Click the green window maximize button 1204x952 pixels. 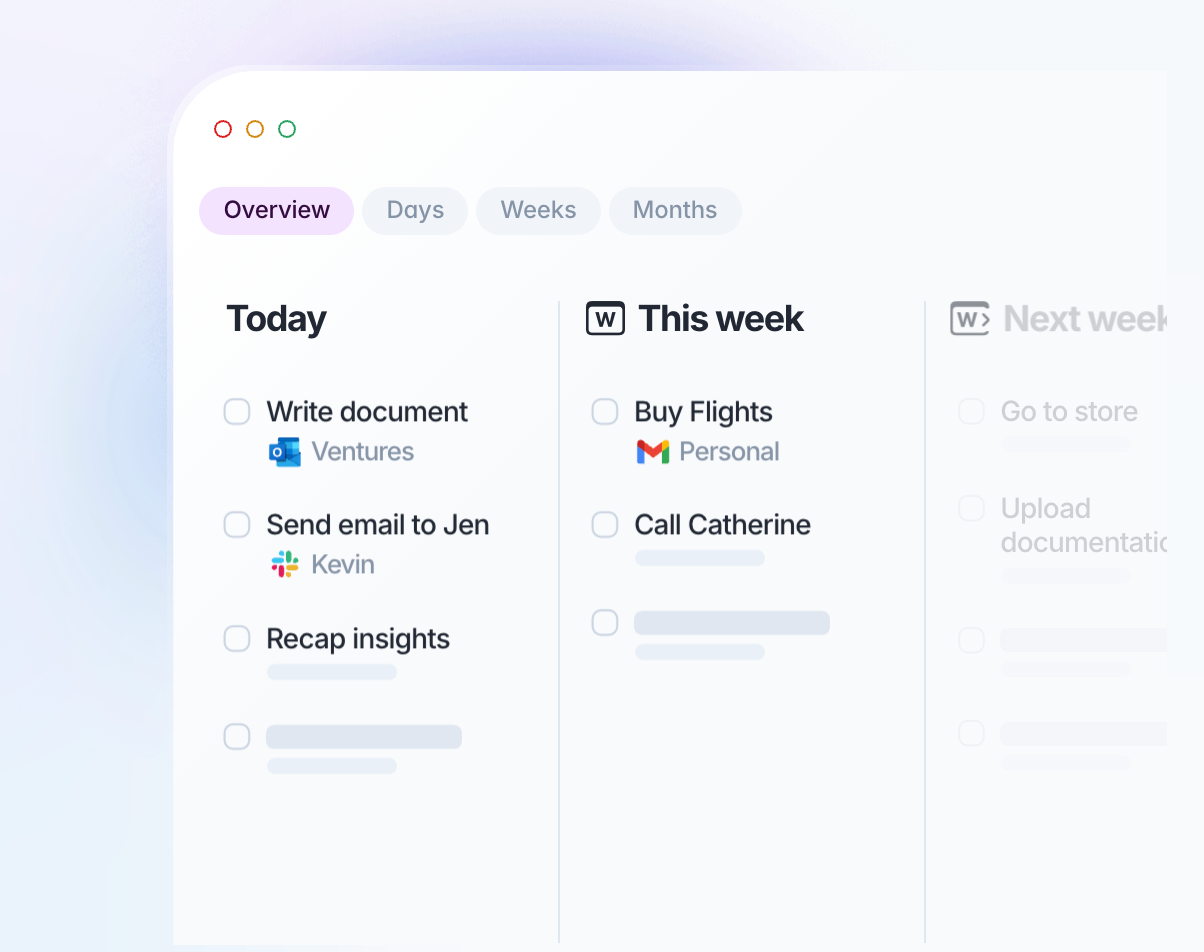(x=287, y=129)
